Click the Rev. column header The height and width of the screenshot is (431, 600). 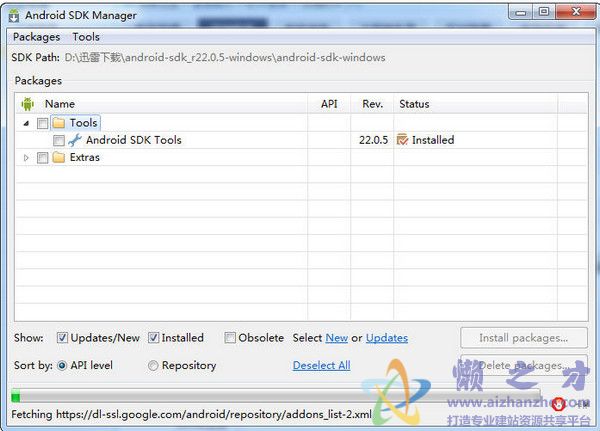click(372, 104)
